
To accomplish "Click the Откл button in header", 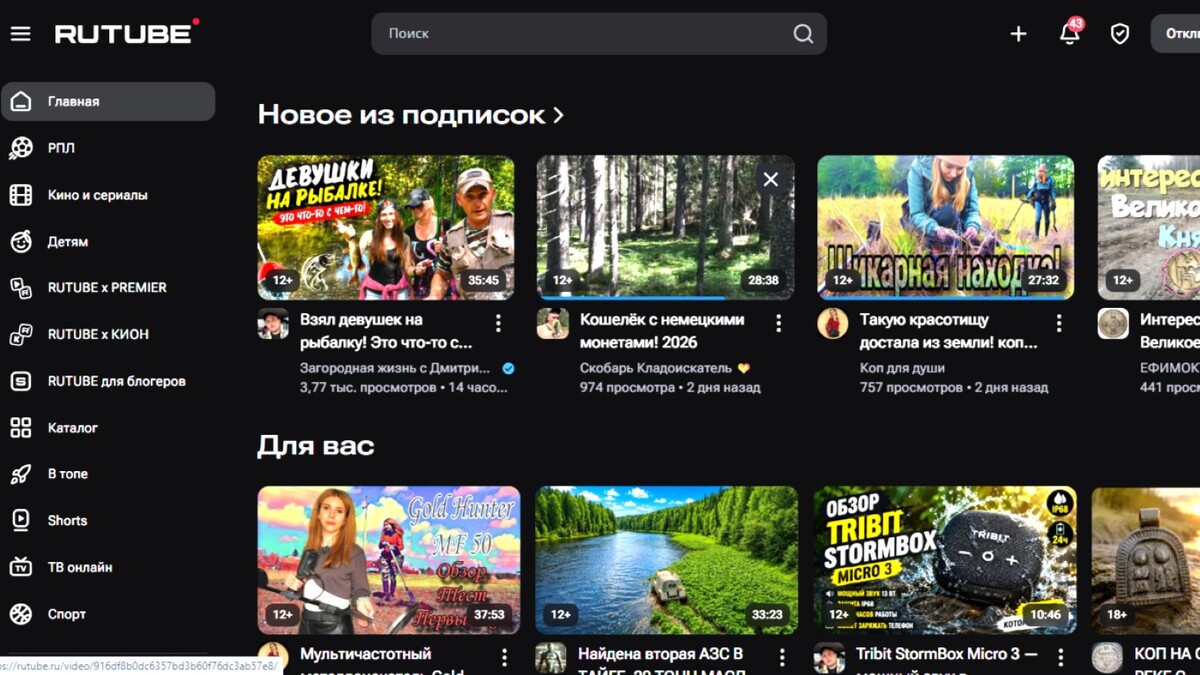I will [x=1176, y=34].
